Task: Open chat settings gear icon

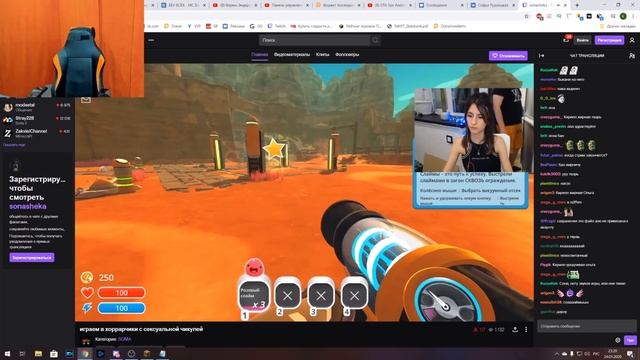Action: tap(618, 340)
